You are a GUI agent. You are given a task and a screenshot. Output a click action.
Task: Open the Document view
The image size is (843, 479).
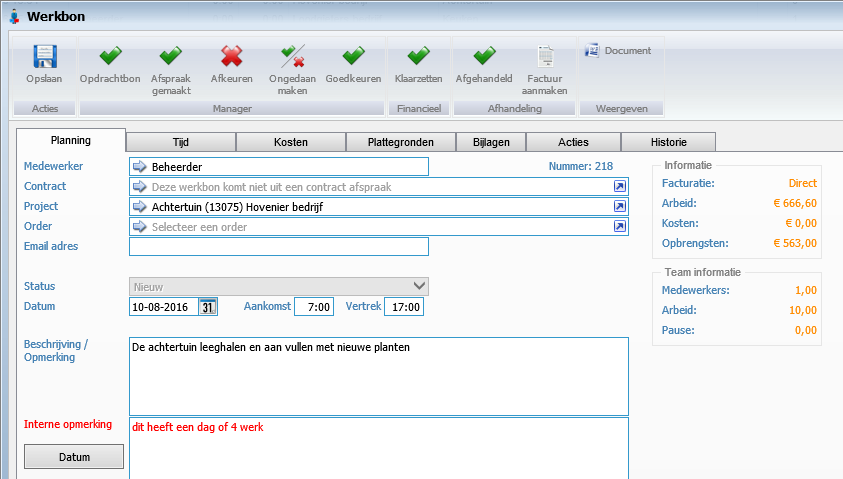coord(618,51)
